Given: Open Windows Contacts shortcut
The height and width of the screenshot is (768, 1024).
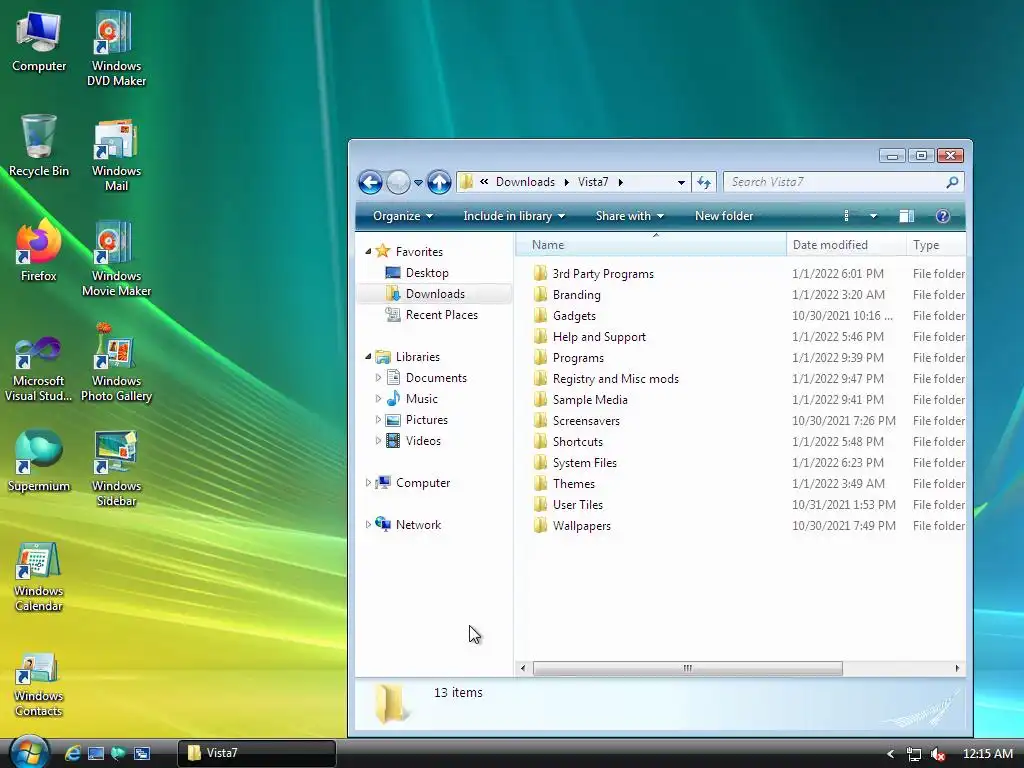Looking at the screenshot, I should coord(39,685).
